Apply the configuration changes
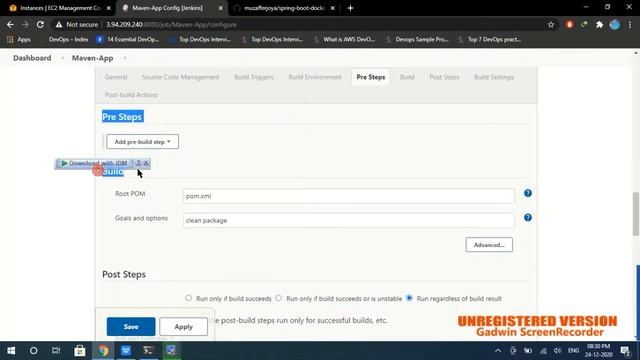Screen dimensions: 640x360 pyautogui.click(x=183, y=327)
